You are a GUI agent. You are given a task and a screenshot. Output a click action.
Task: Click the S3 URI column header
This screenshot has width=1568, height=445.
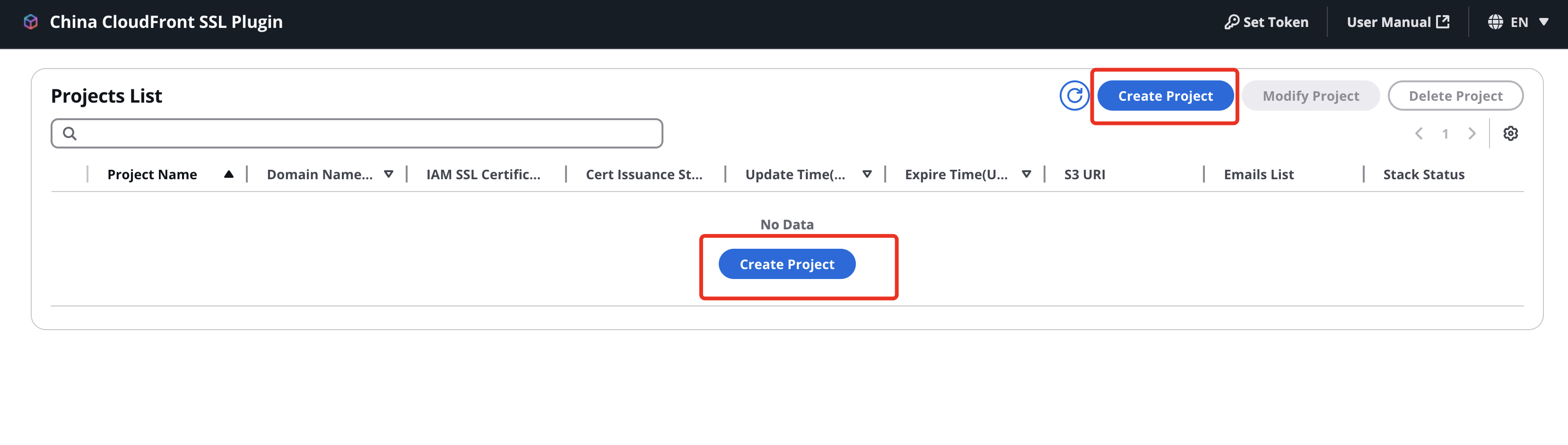[1085, 174]
